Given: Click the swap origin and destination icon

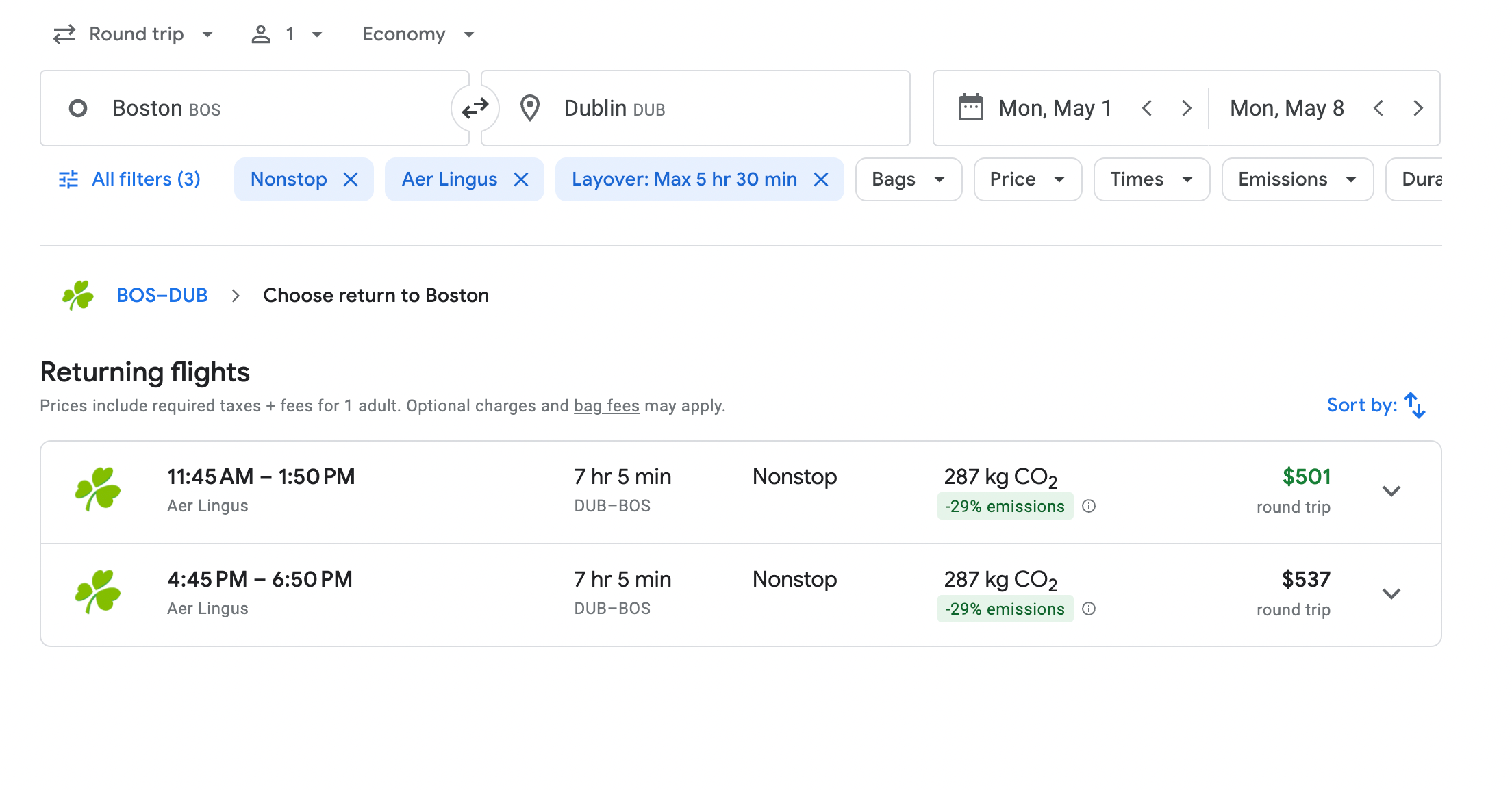Looking at the screenshot, I should click(475, 108).
